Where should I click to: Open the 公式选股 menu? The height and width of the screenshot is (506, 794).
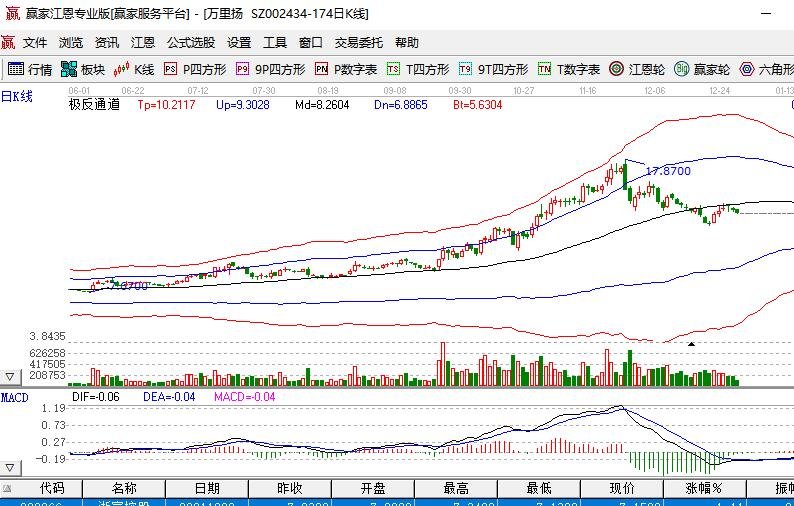[x=191, y=43]
